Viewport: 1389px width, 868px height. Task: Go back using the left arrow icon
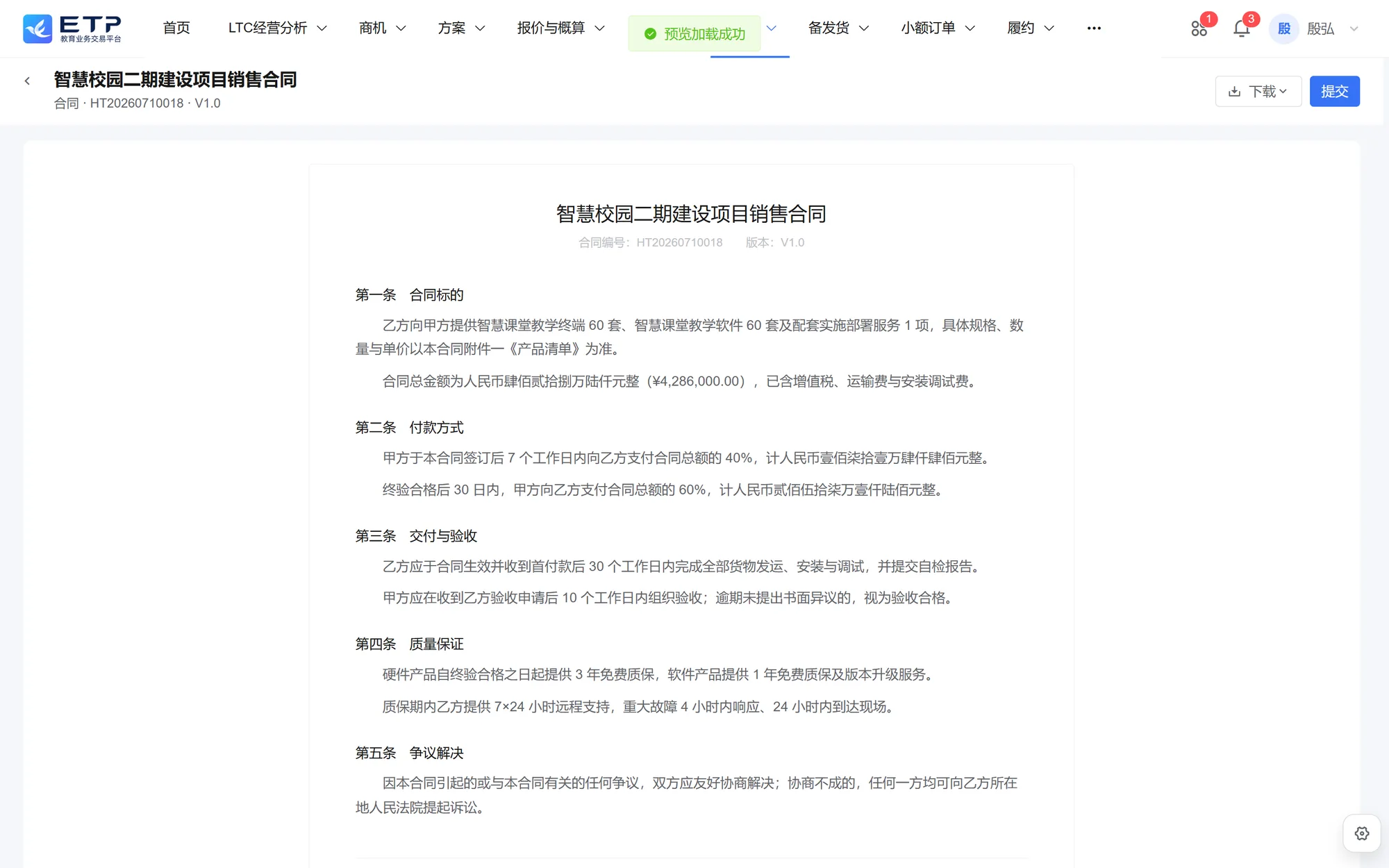(x=27, y=81)
